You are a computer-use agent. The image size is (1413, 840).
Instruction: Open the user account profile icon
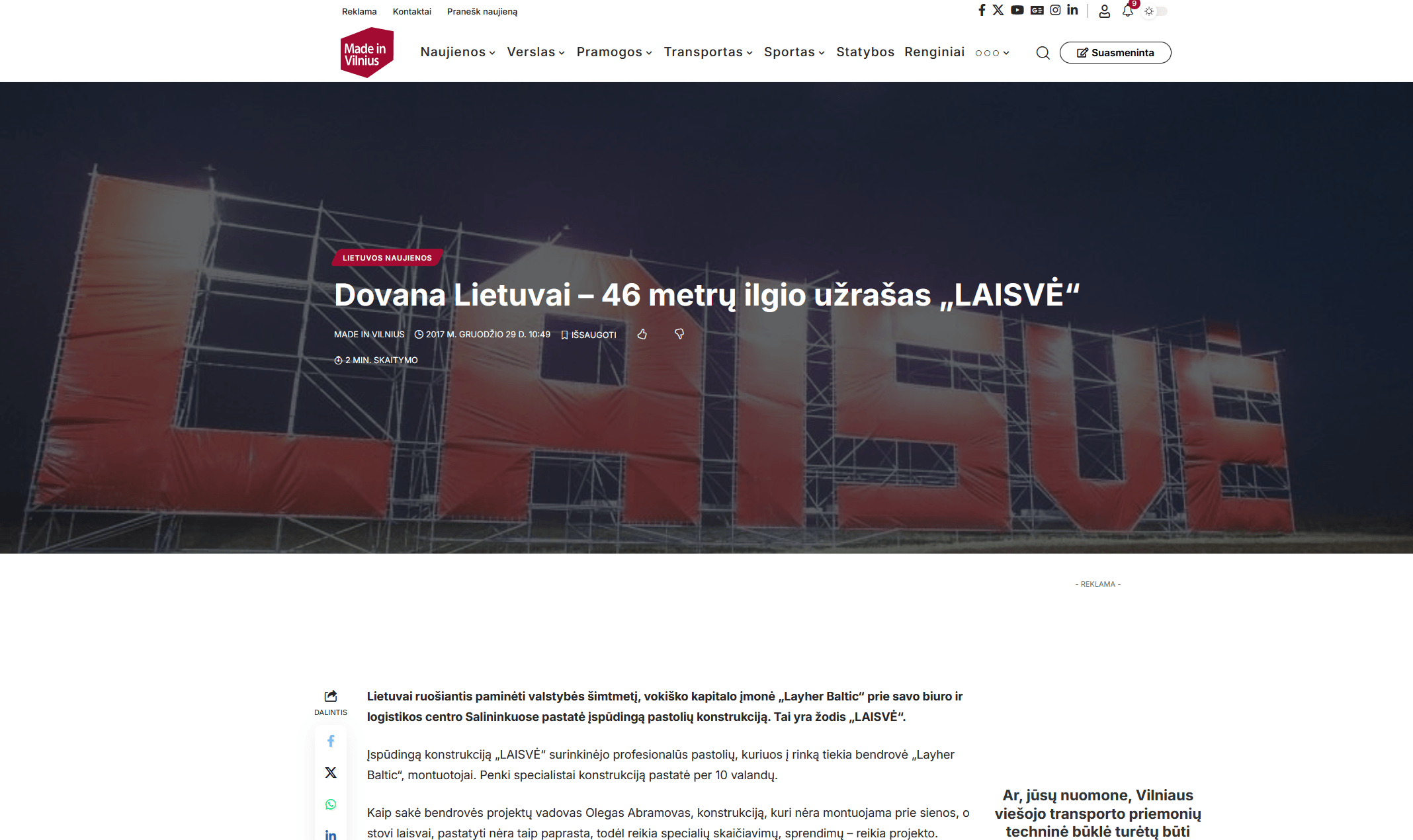[x=1104, y=11]
